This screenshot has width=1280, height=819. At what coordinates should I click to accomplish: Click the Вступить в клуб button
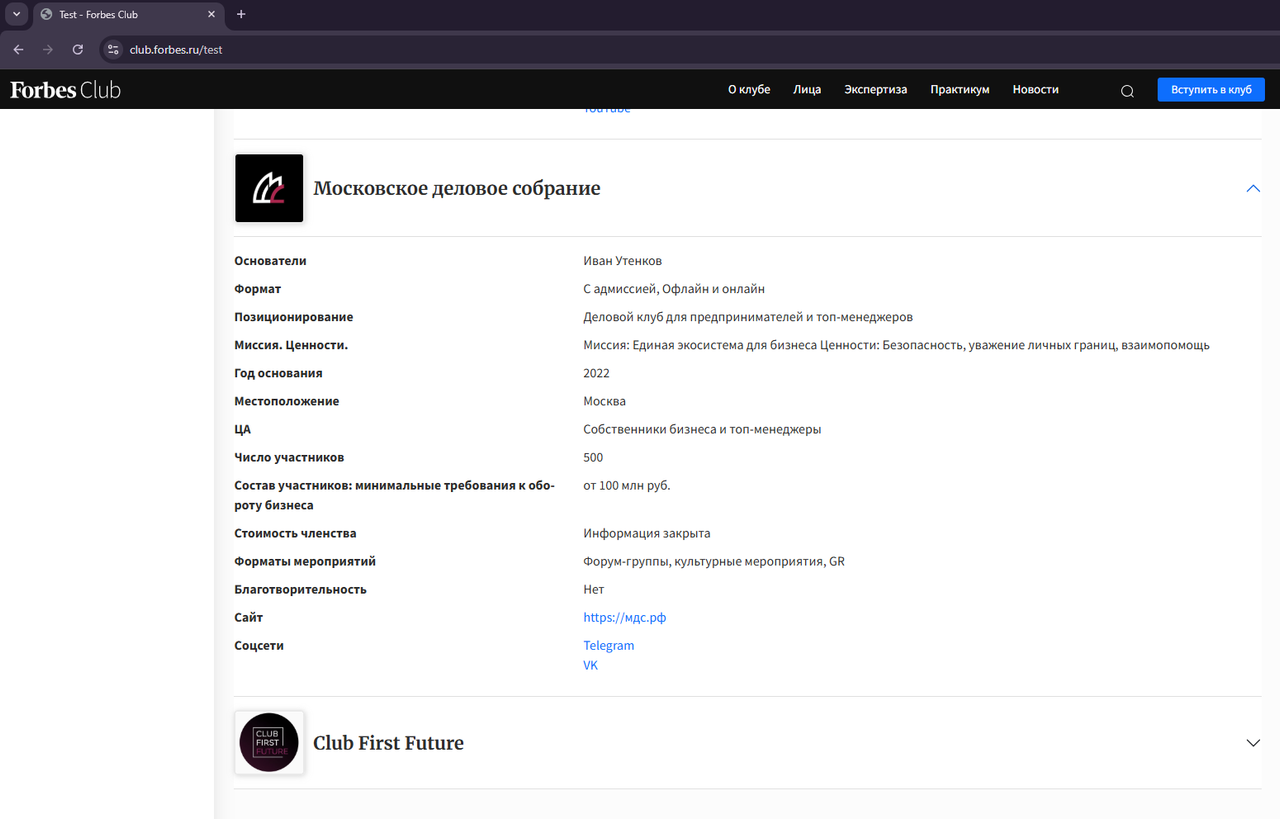click(x=1211, y=89)
